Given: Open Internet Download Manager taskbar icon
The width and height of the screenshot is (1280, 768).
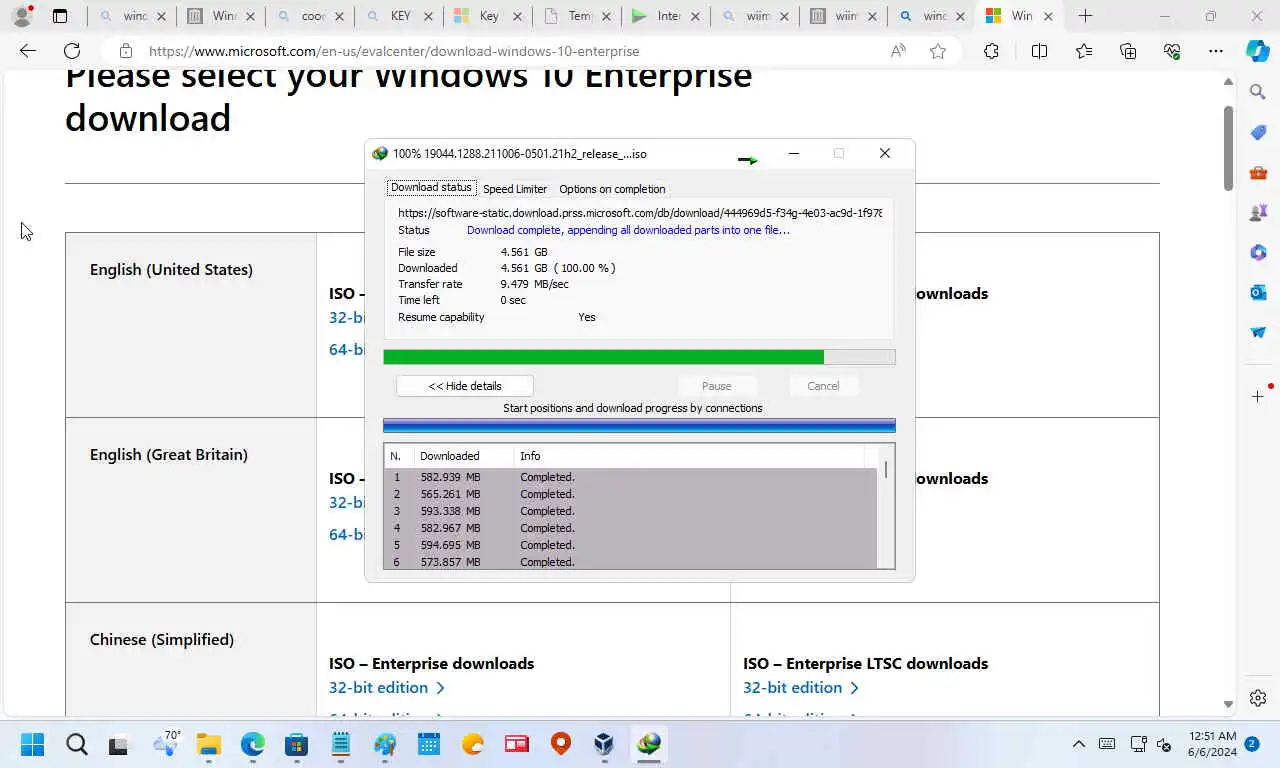Looking at the screenshot, I should coord(649,744).
